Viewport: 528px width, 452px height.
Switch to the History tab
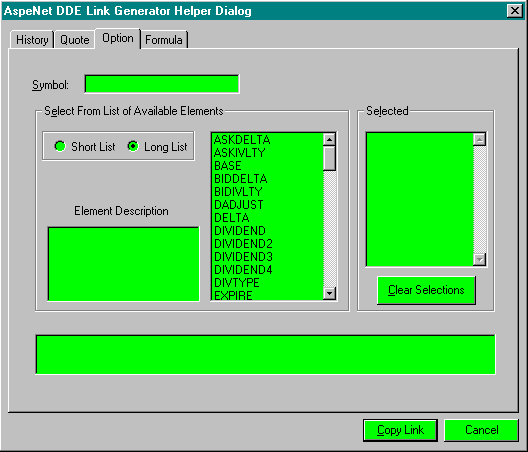point(32,40)
